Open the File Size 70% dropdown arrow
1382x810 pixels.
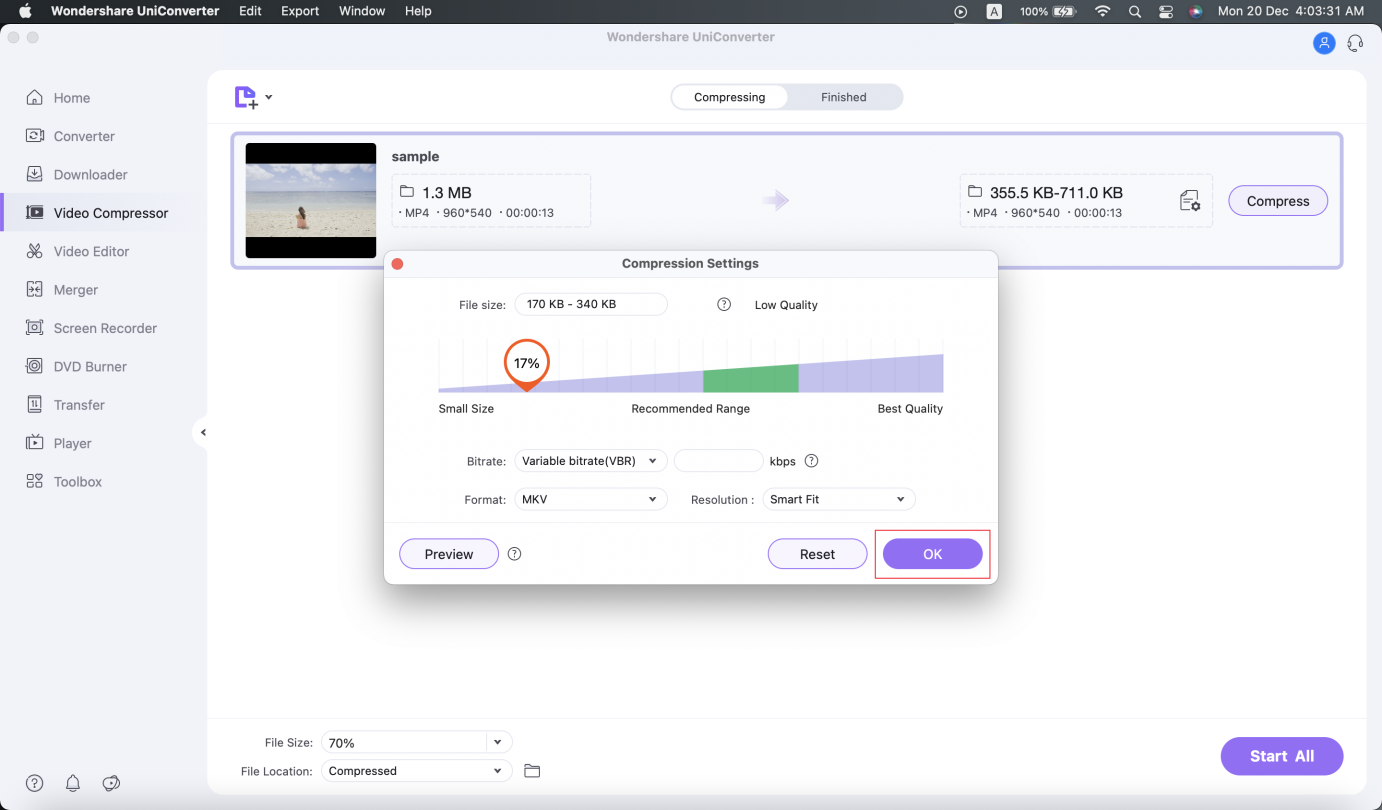(x=498, y=742)
